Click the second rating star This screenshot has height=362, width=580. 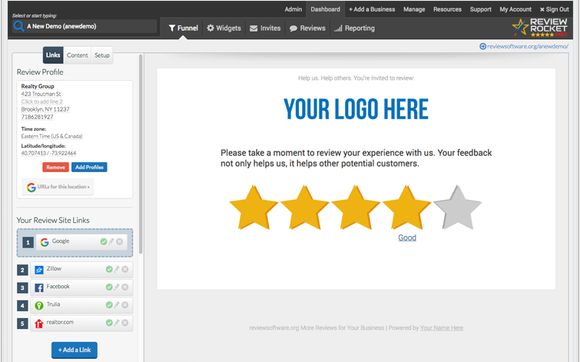[x=304, y=207]
